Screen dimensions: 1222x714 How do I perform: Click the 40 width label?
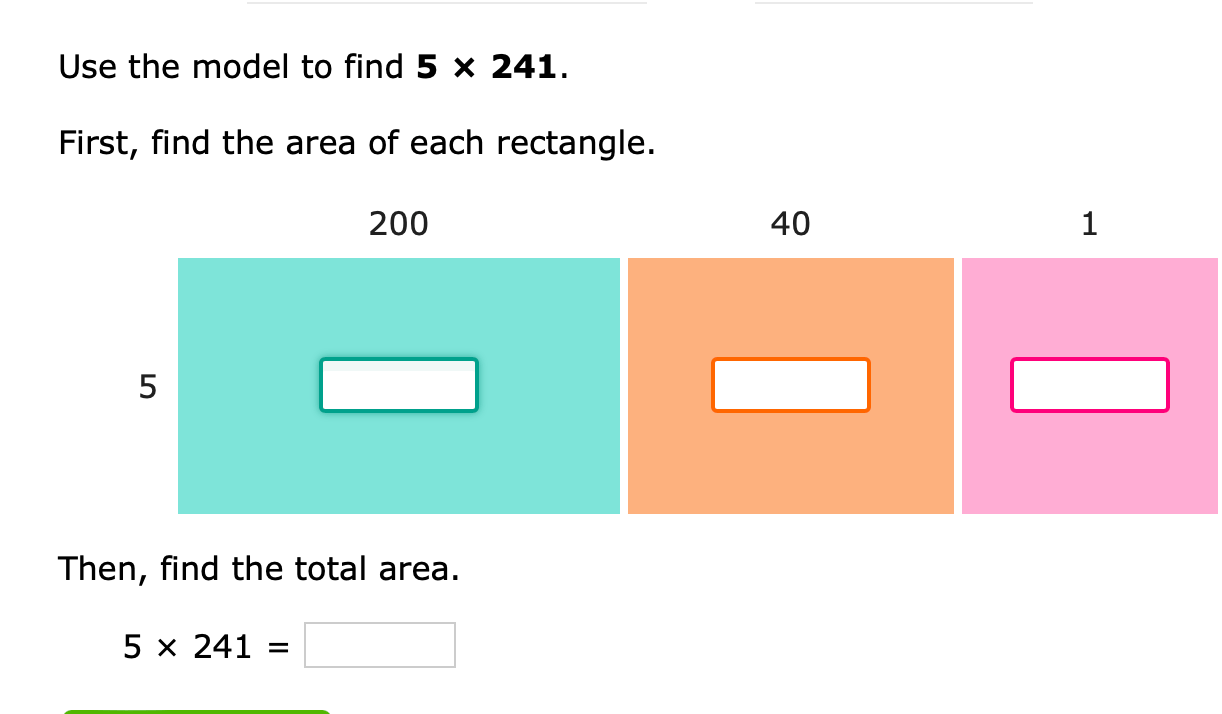[x=790, y=224]
